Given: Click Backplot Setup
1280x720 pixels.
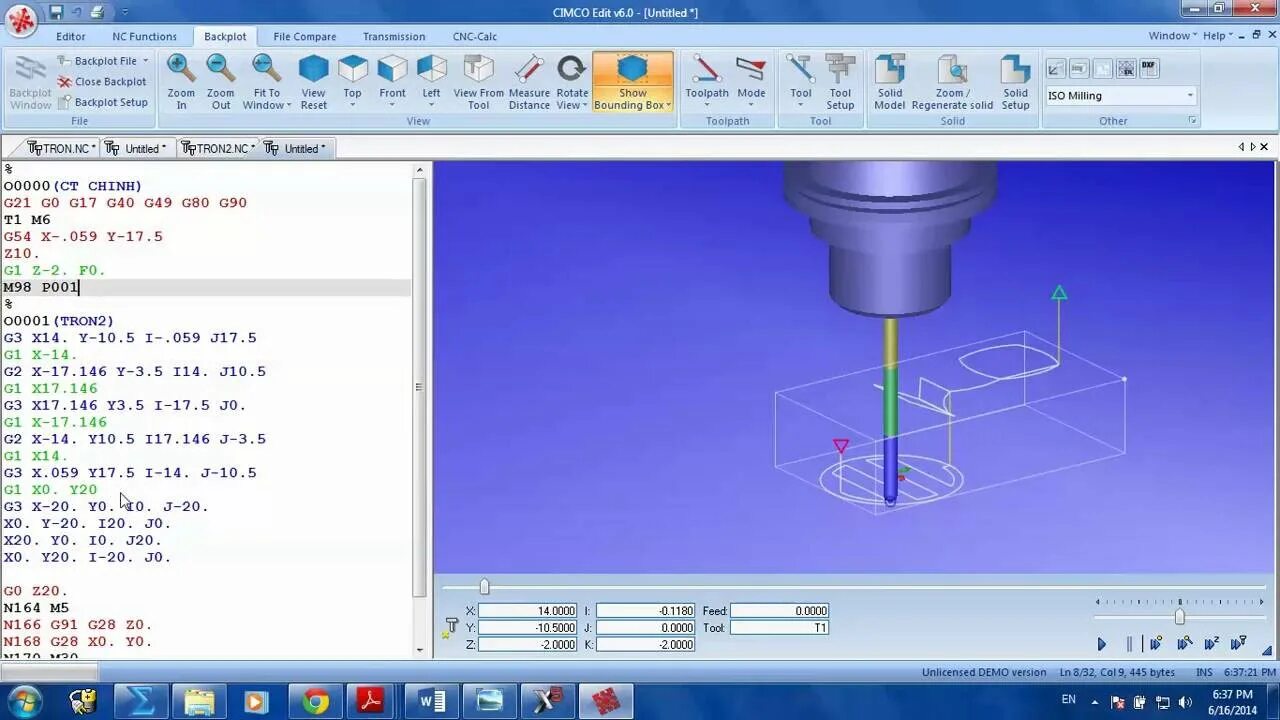Looking at the screenshot, I should pyautogui.click(x=102, y=102).
